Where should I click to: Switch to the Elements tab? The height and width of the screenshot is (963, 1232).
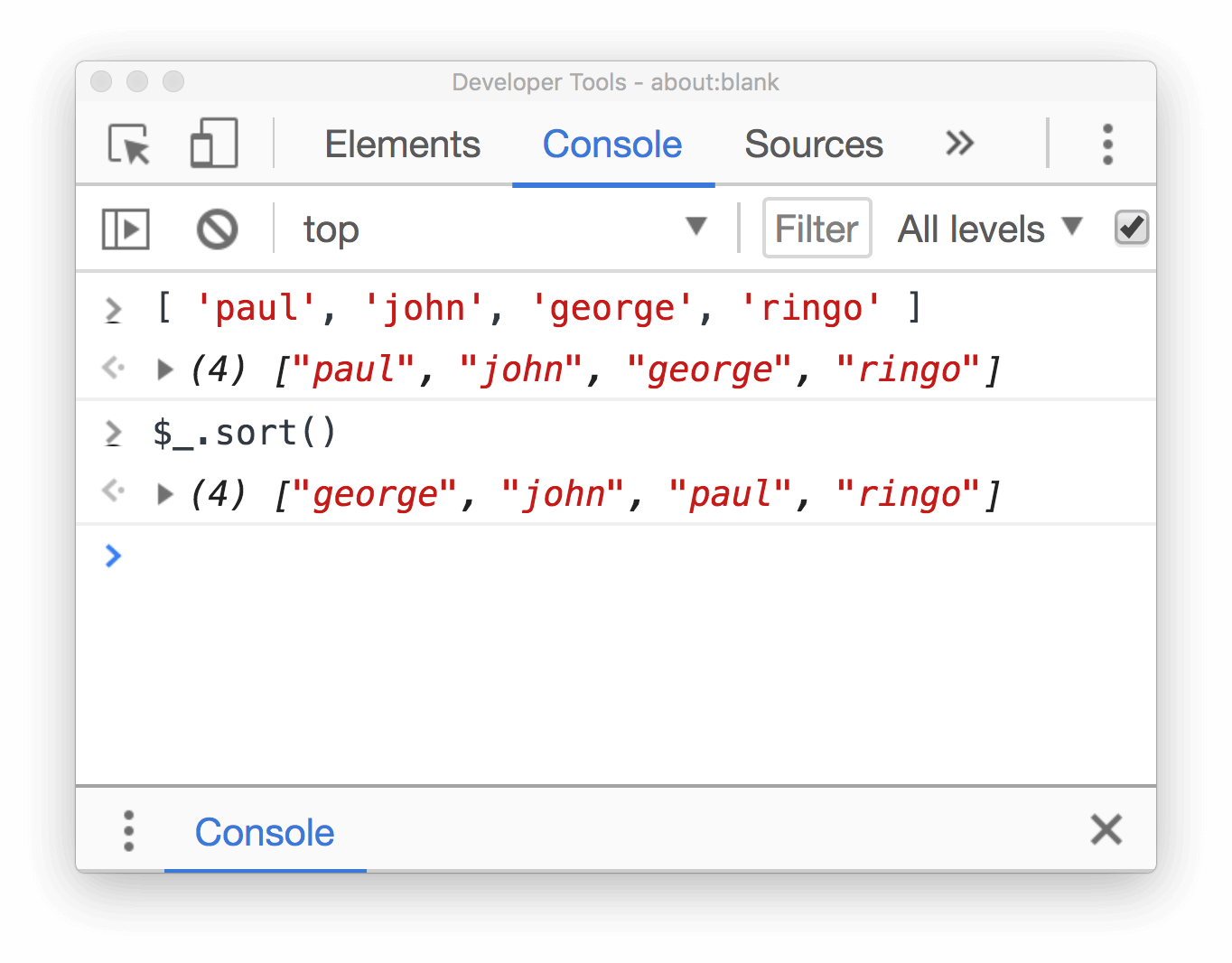pos(402,145)
